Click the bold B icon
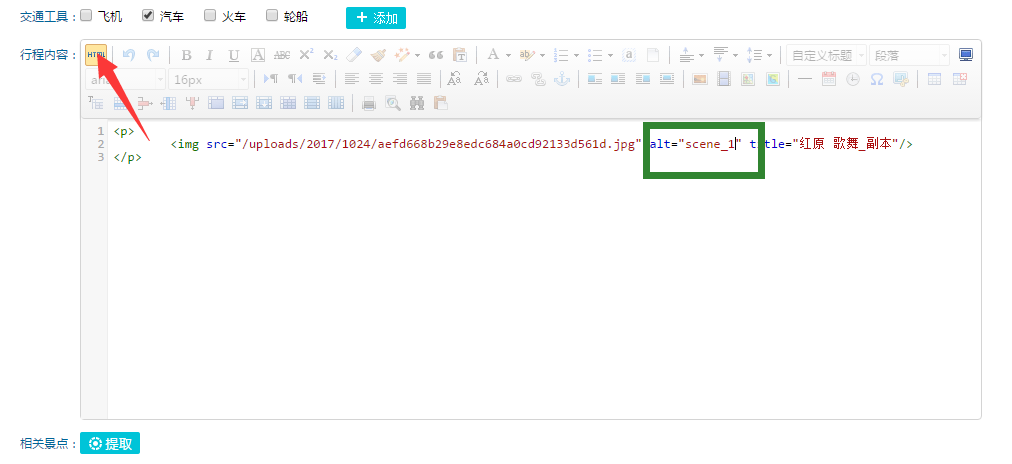Viewport: 1012px width, 464px height. coord(186,55)
